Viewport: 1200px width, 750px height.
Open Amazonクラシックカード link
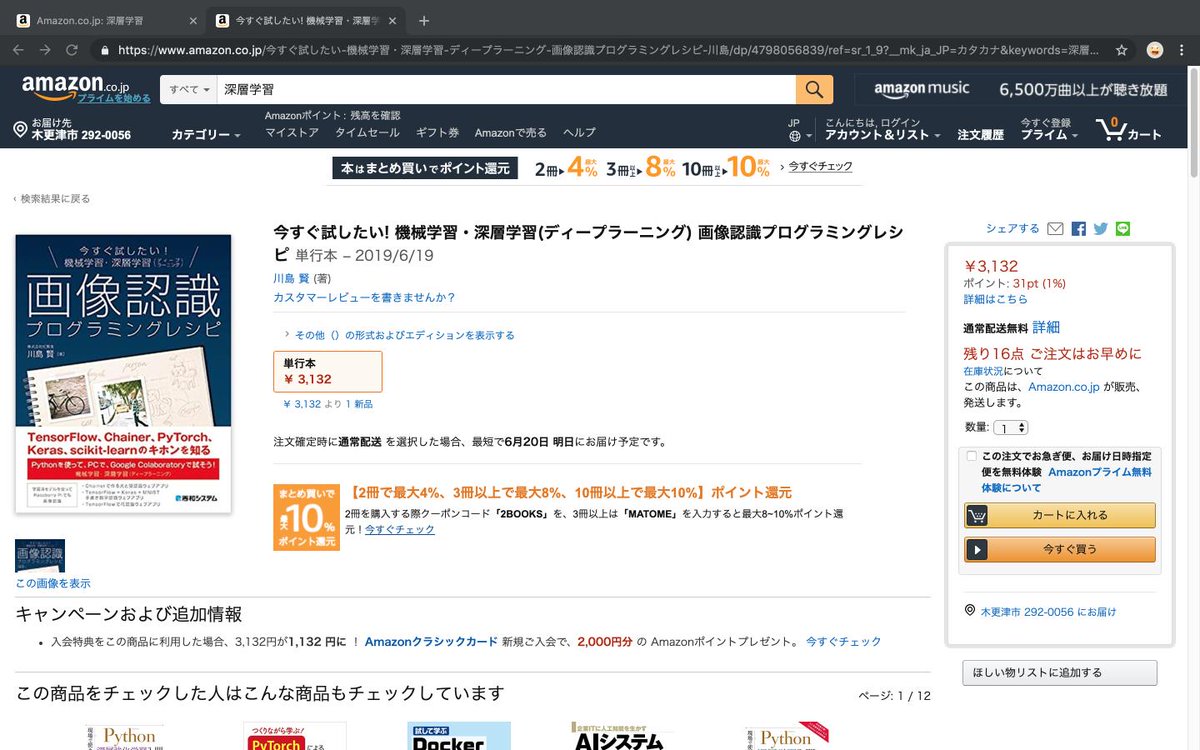pos(431,642)
